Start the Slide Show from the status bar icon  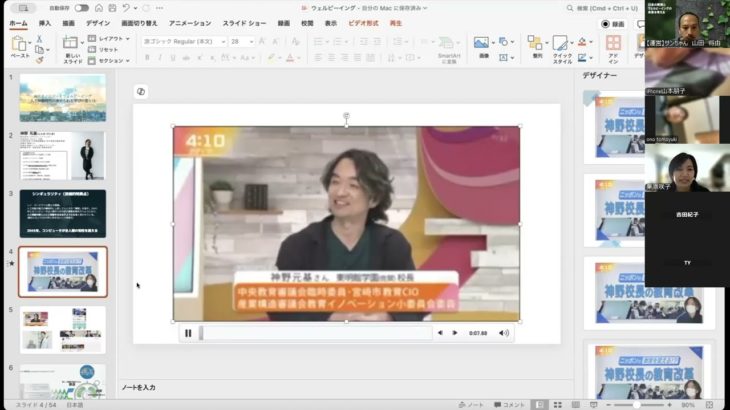point(594,405)
